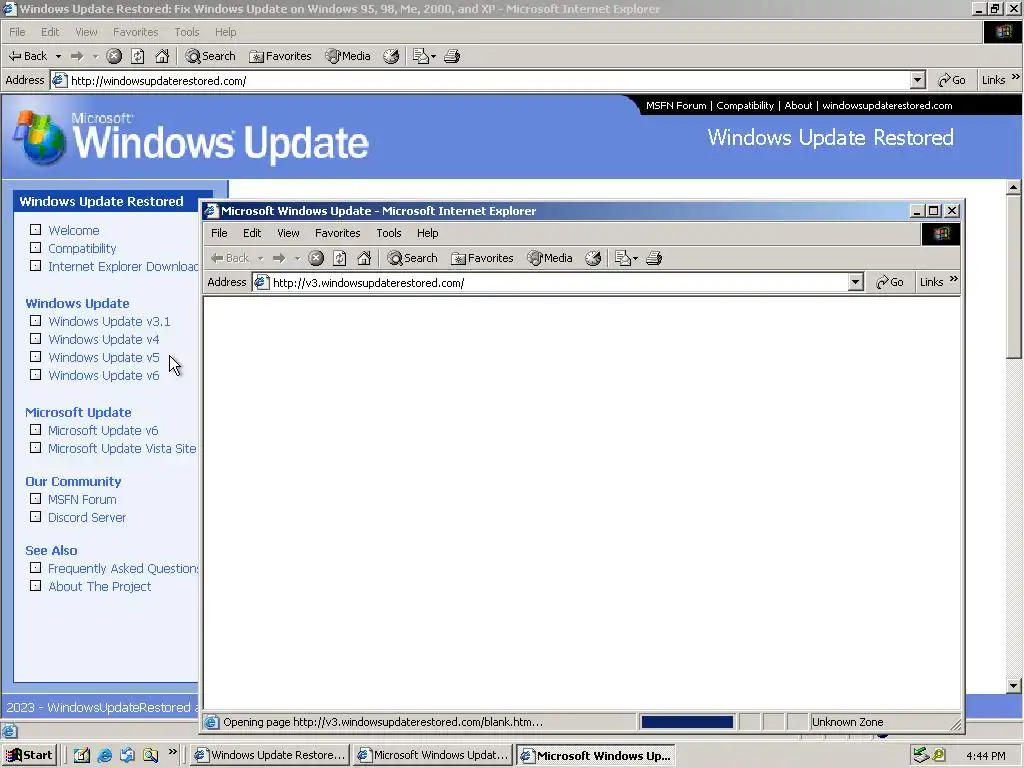Image resolution: width=1024 pixels, height=768 pixels.
Task: Open Mail dropdown arrow in front window
Action: 635,259
